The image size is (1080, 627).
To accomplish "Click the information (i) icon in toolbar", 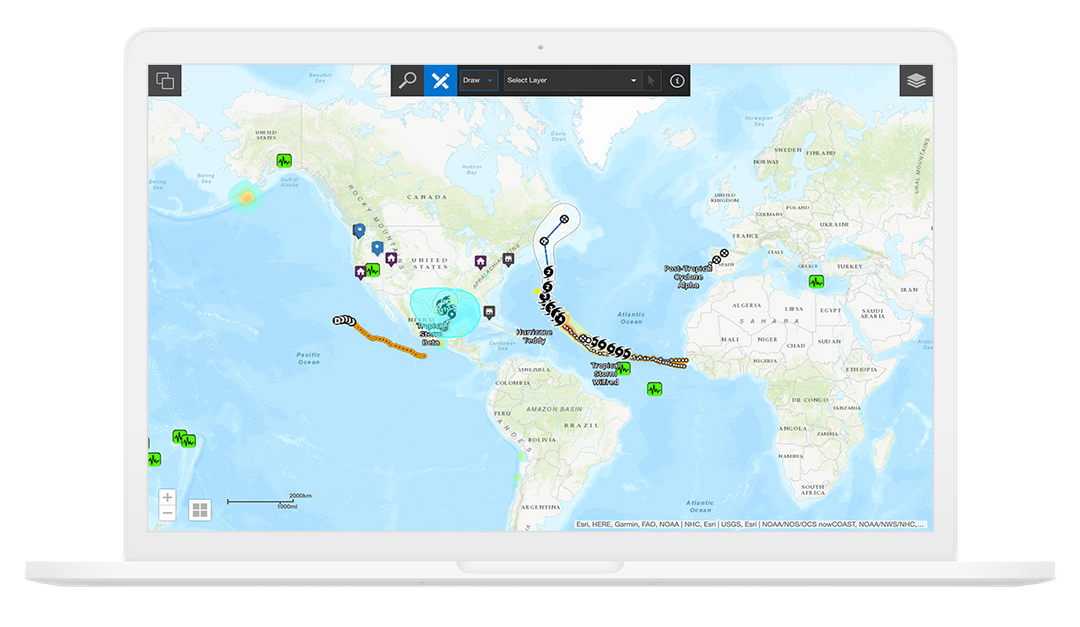I will [x=676, y=80].
